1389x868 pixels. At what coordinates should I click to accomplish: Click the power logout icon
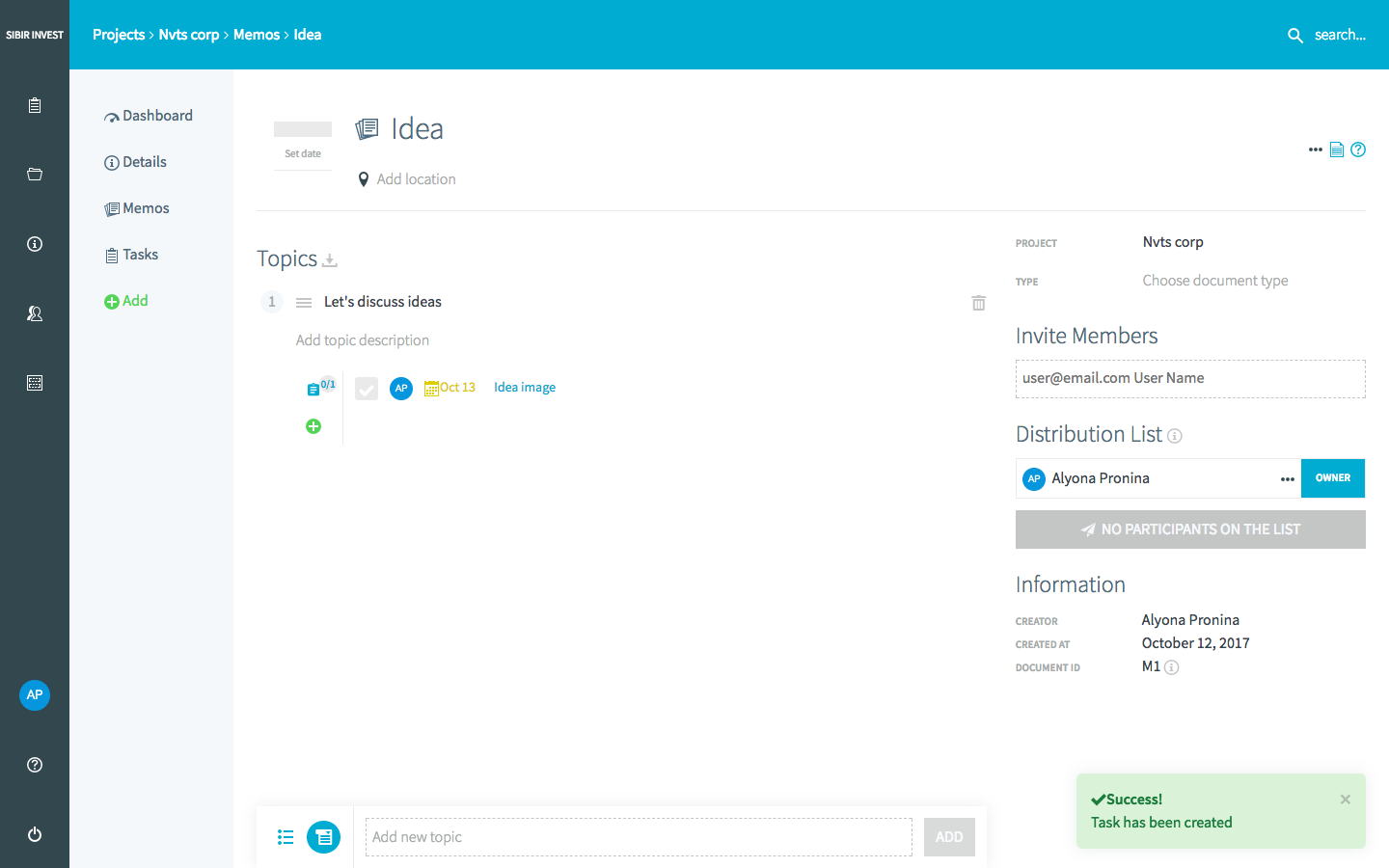click(35, 834)
